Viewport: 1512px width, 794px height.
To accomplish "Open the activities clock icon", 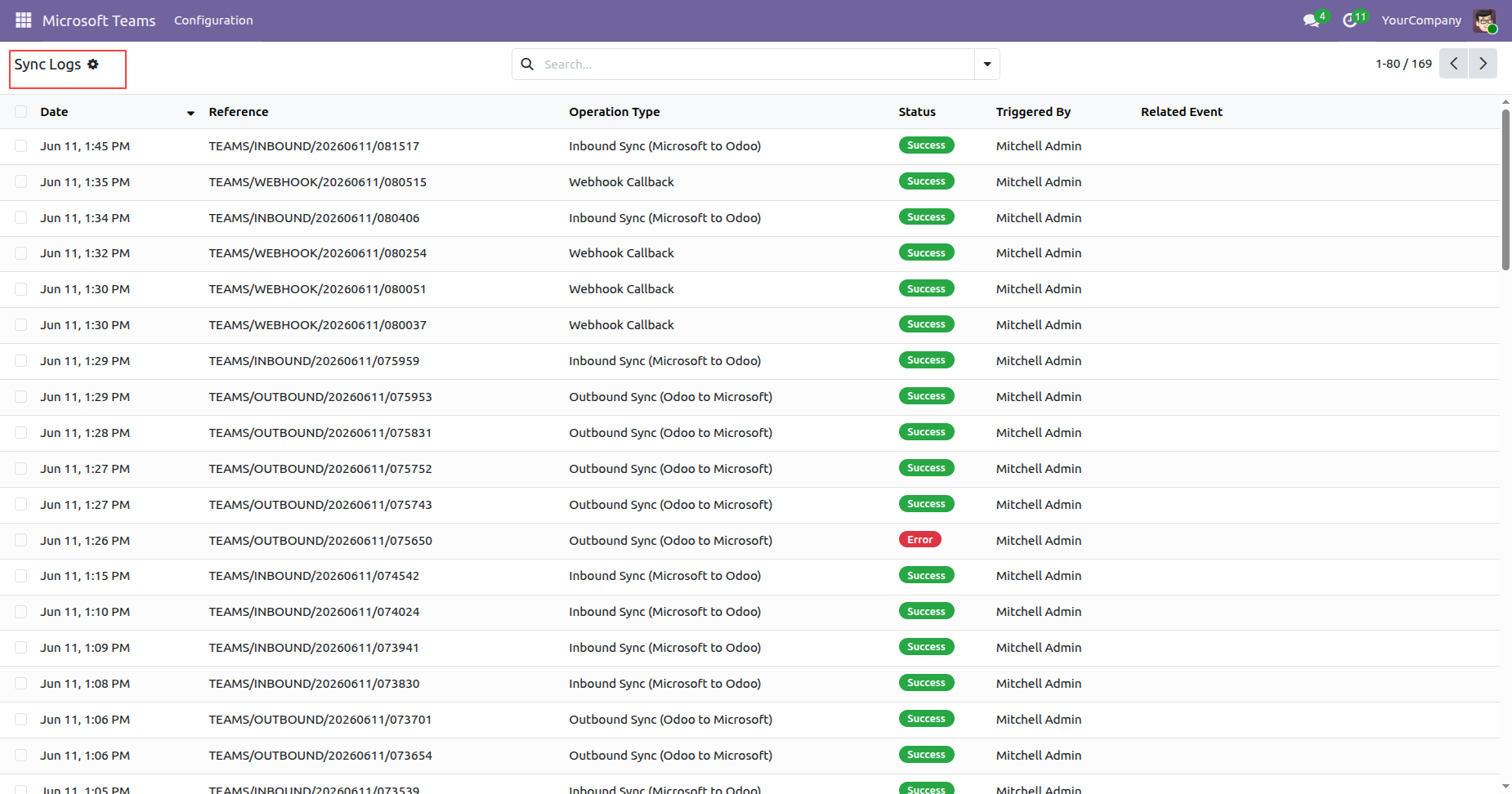I will pyautogui.click(x=1350, y=20).
